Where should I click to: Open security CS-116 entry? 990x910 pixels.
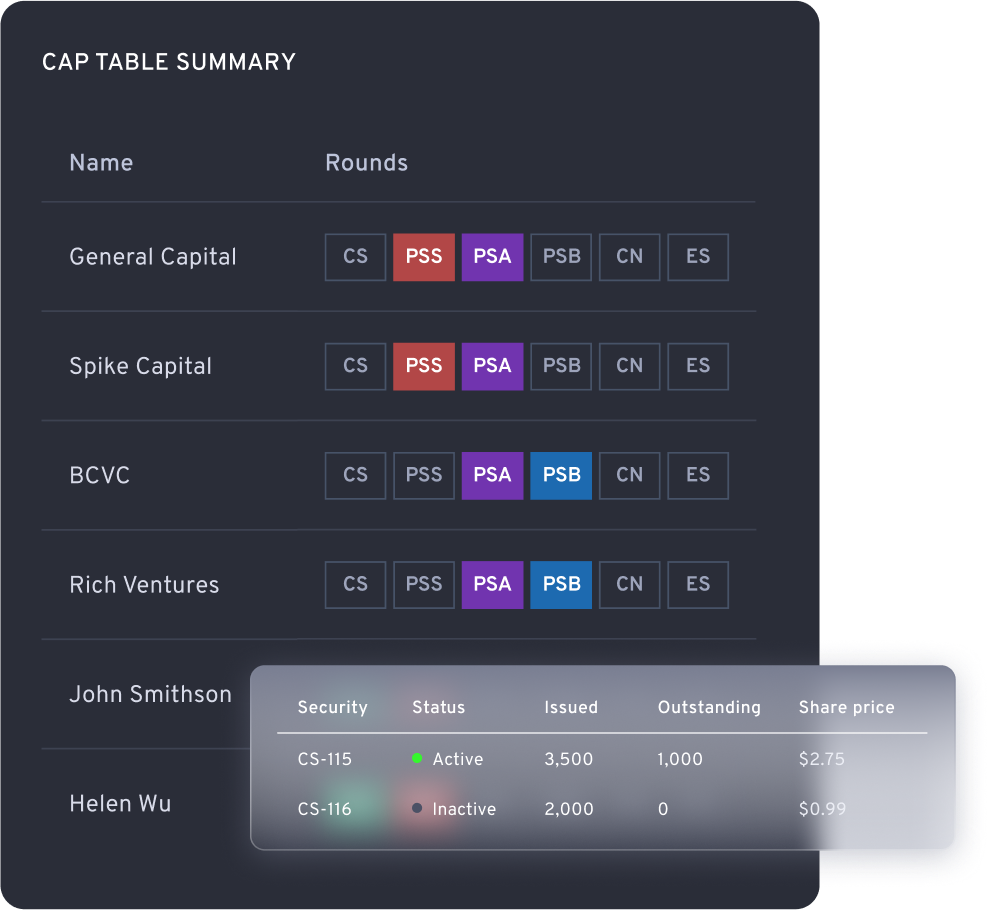[325, 809]
